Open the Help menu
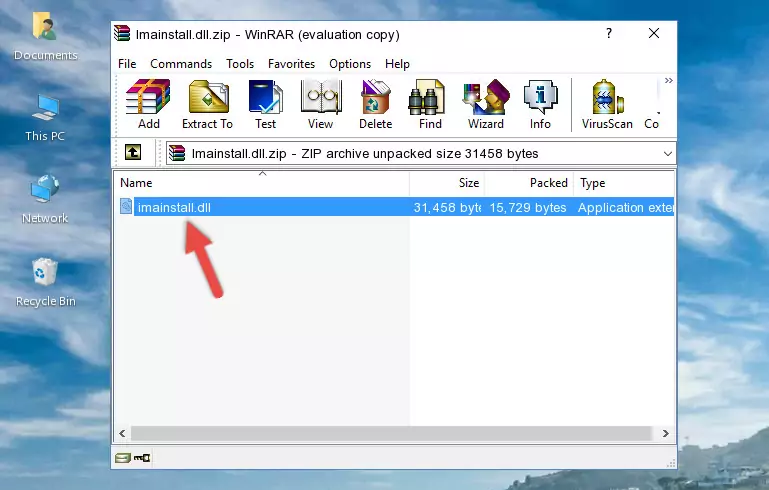Image resolution: width=769 pixels, height=490 pixels. pos(397,64)
